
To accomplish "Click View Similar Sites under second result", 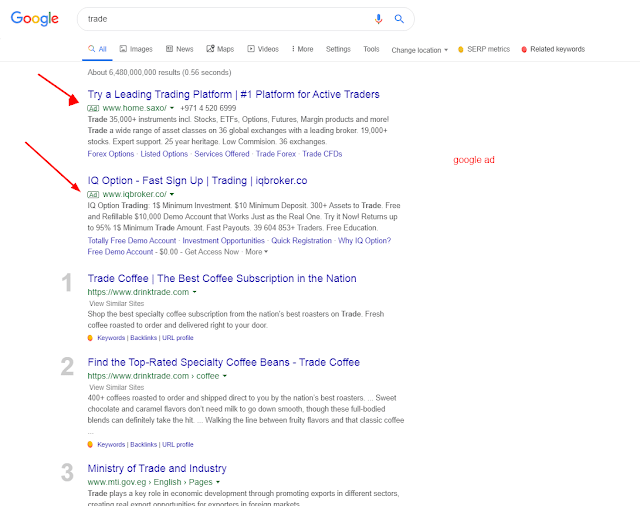I will point(117,387).
